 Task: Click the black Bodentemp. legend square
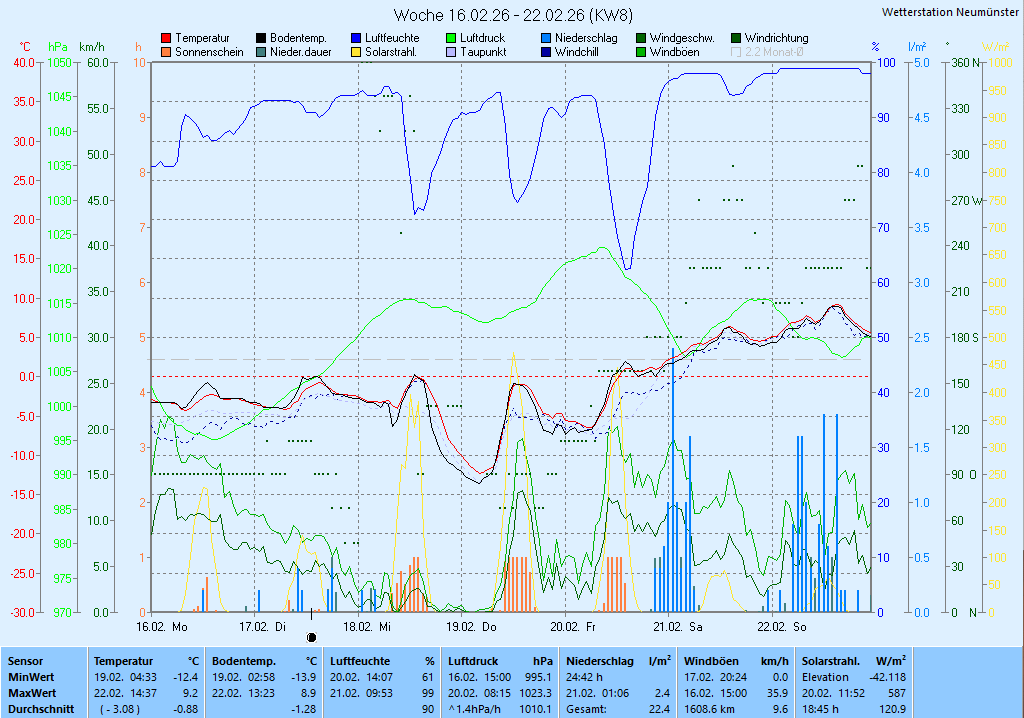261,38
